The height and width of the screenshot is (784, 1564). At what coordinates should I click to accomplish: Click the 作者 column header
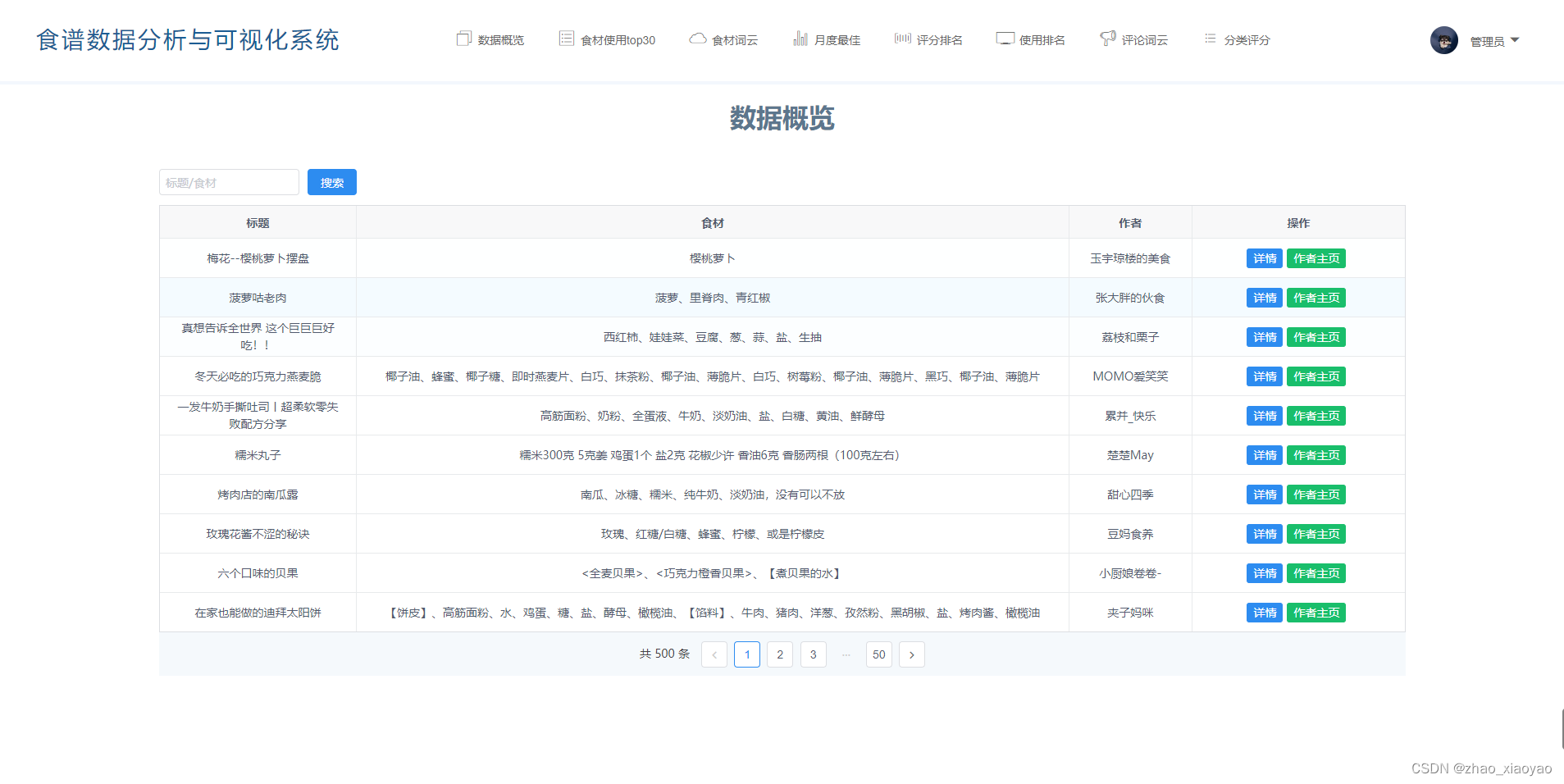(x=1130, y=222)
